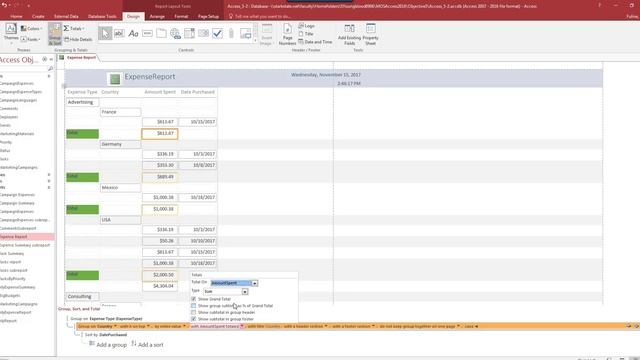Open the Total On field dropdown

click(255, 283)
